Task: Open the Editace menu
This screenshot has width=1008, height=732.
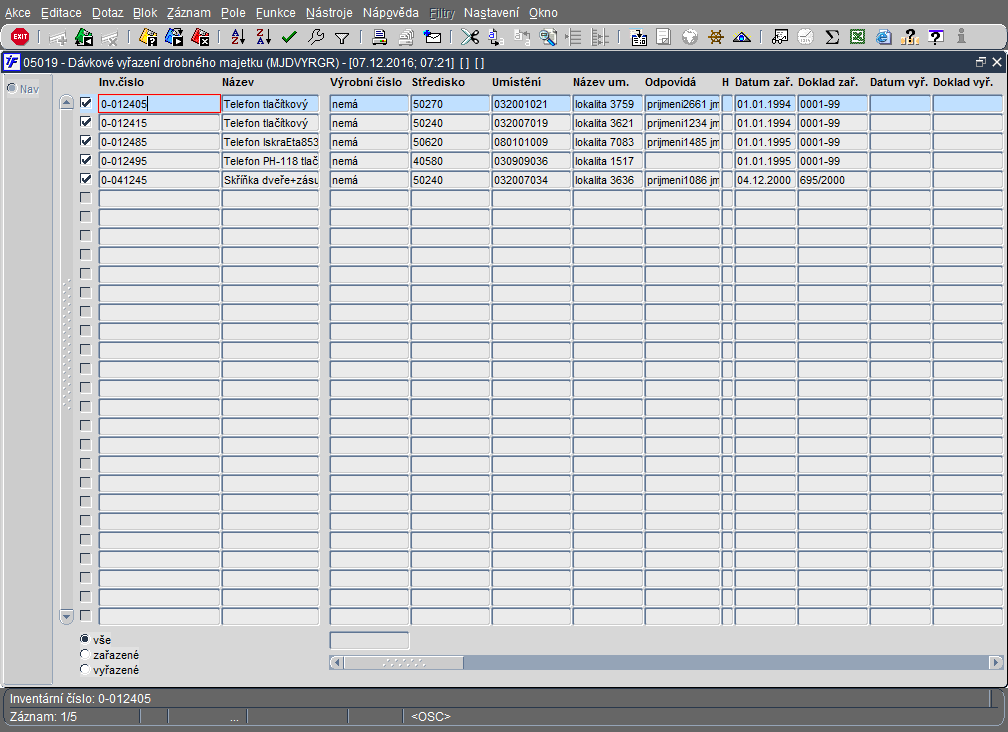Action: [x=61, y=13]
